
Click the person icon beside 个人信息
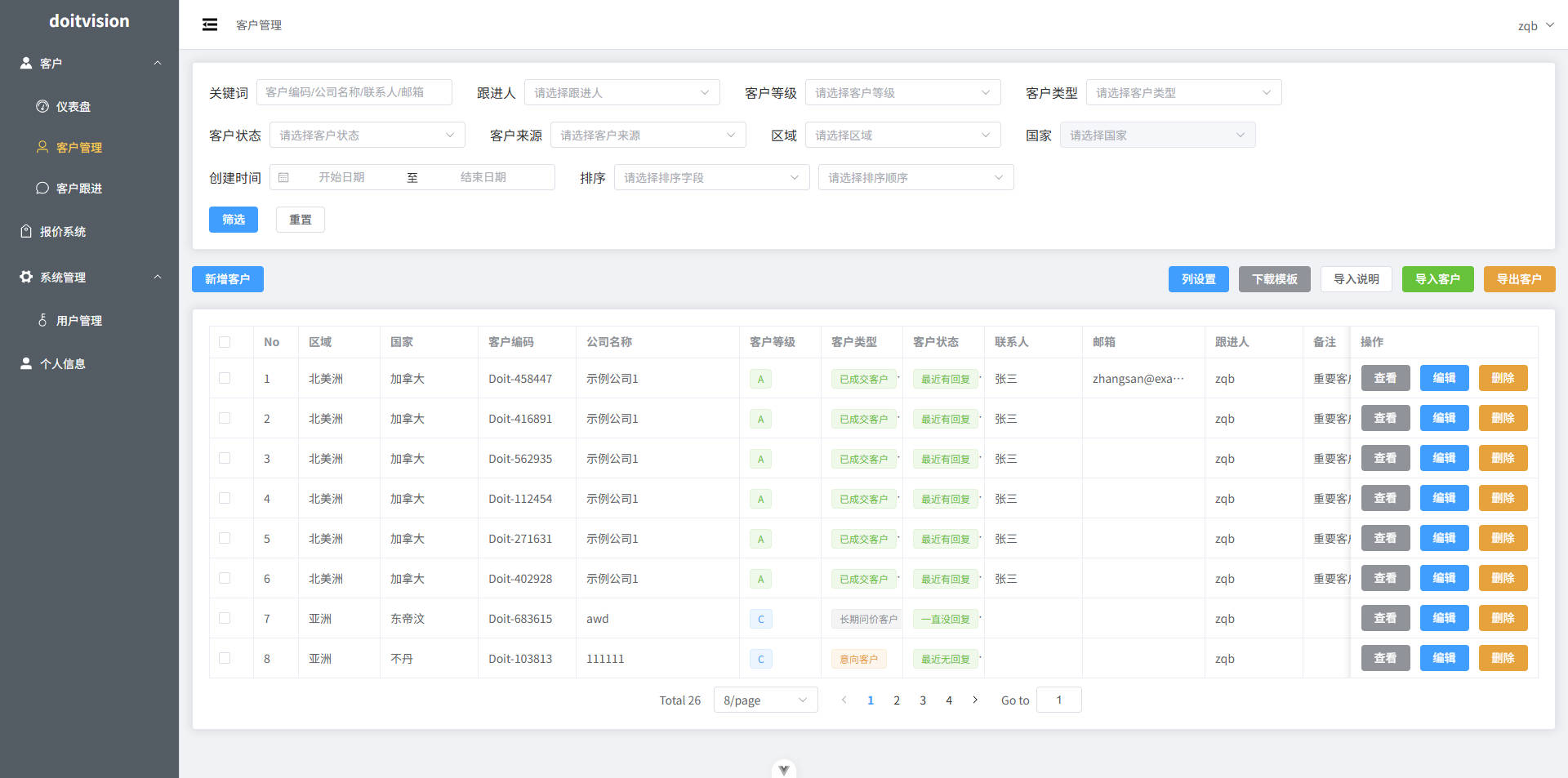26,363
